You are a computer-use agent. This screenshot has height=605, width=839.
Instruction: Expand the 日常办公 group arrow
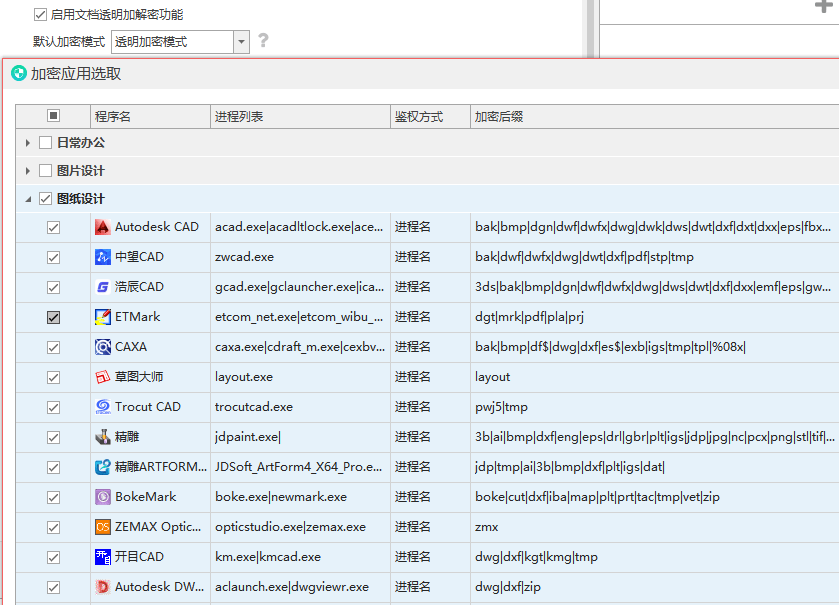pos(28,143)
